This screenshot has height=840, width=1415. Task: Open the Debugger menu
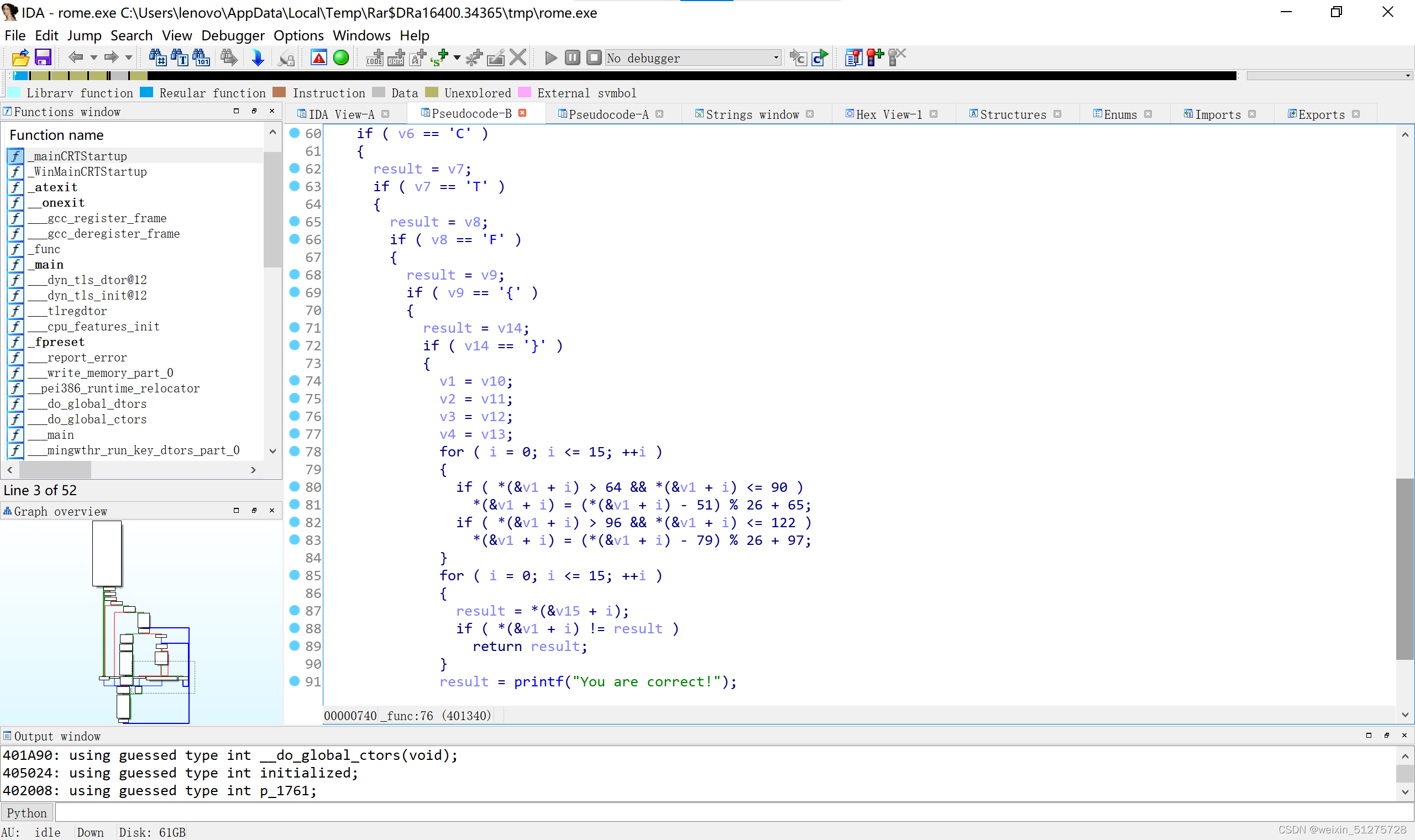click(233, 35)
